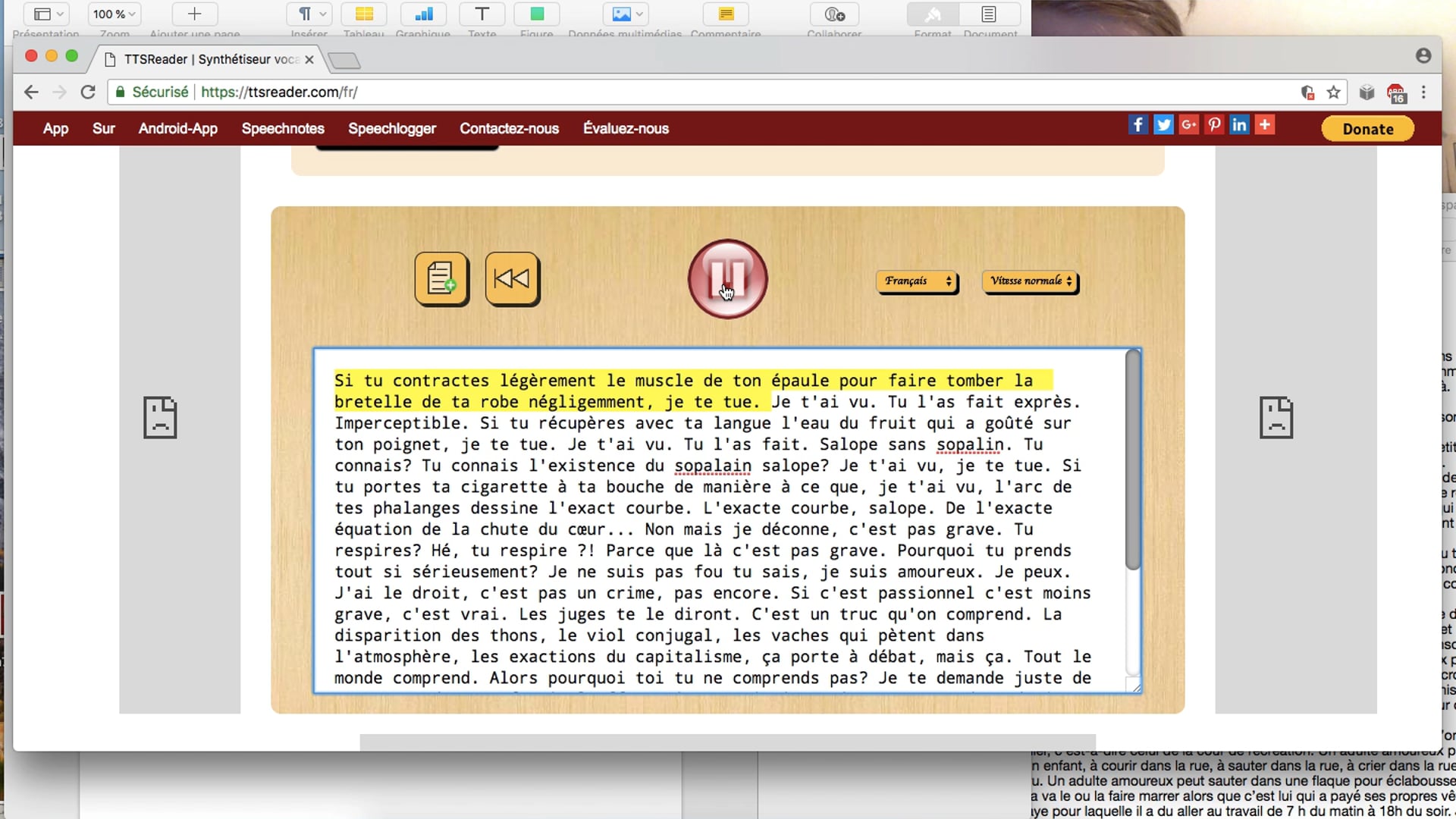Open the 100% zoom dropdown
The height and width of the screenshot is (819, 1456).
pyautogui.click(x=115, y=14)
